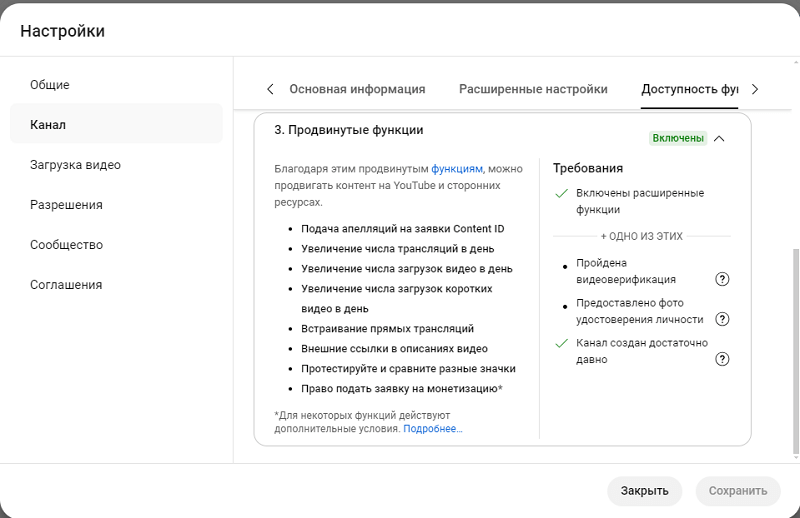The width and height of the screenshot is (800, 518).
Task: Click Подача апелляций на заявки Content ID
Action: [x=403, y=229]
